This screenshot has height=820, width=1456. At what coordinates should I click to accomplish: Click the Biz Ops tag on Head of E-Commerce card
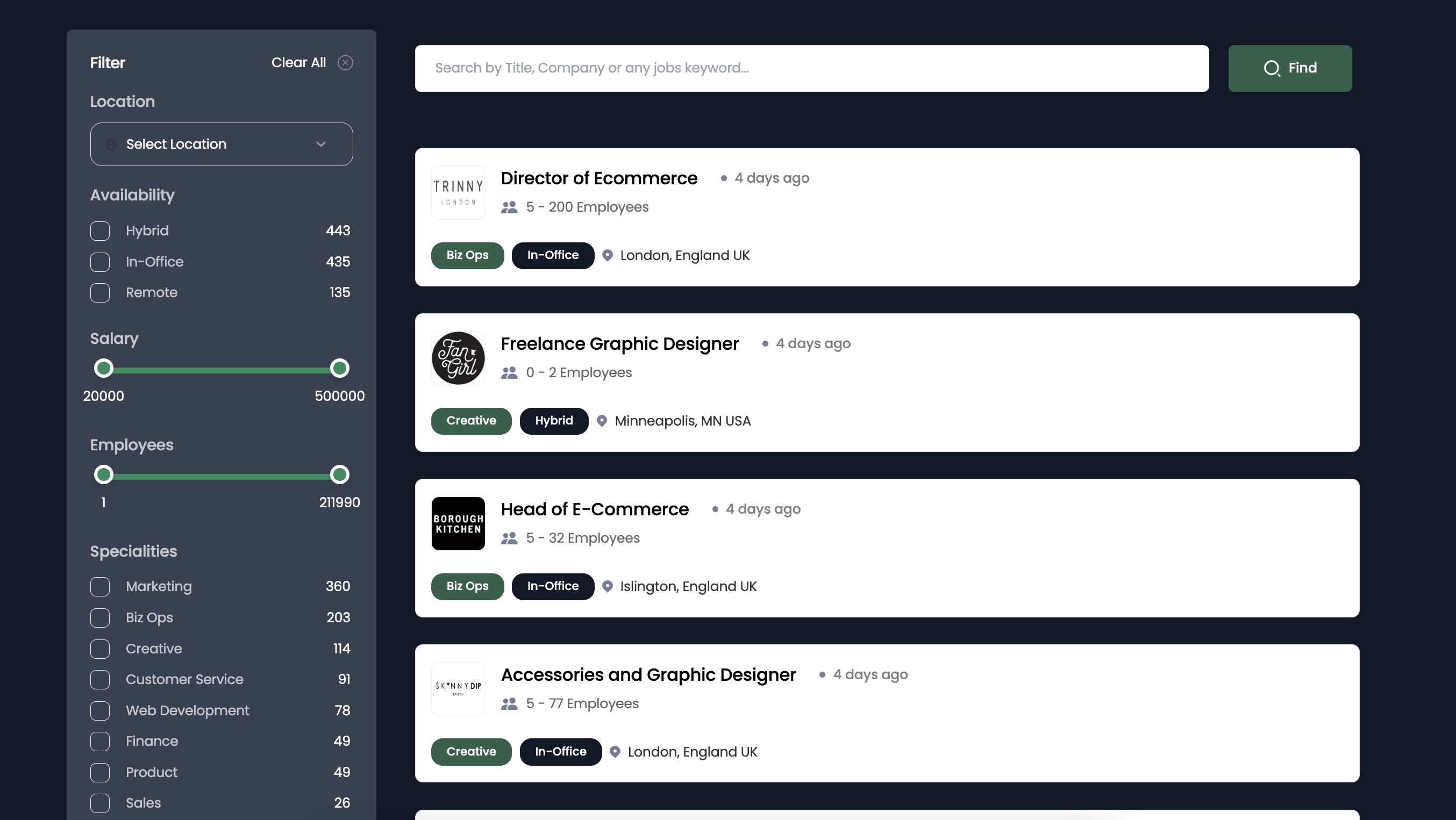coord(467,587)
